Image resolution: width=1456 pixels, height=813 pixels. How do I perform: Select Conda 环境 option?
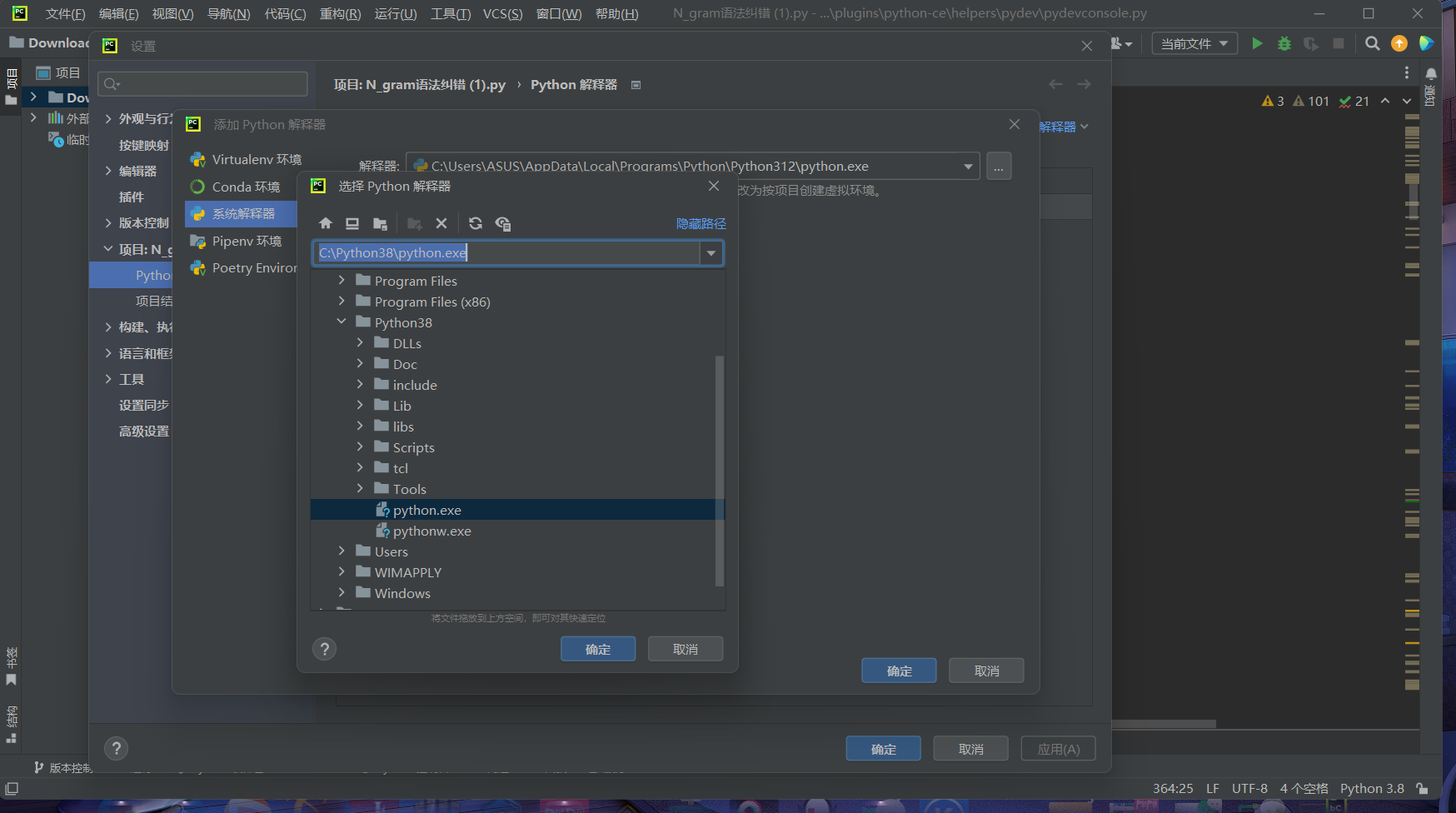click(242, 187)
